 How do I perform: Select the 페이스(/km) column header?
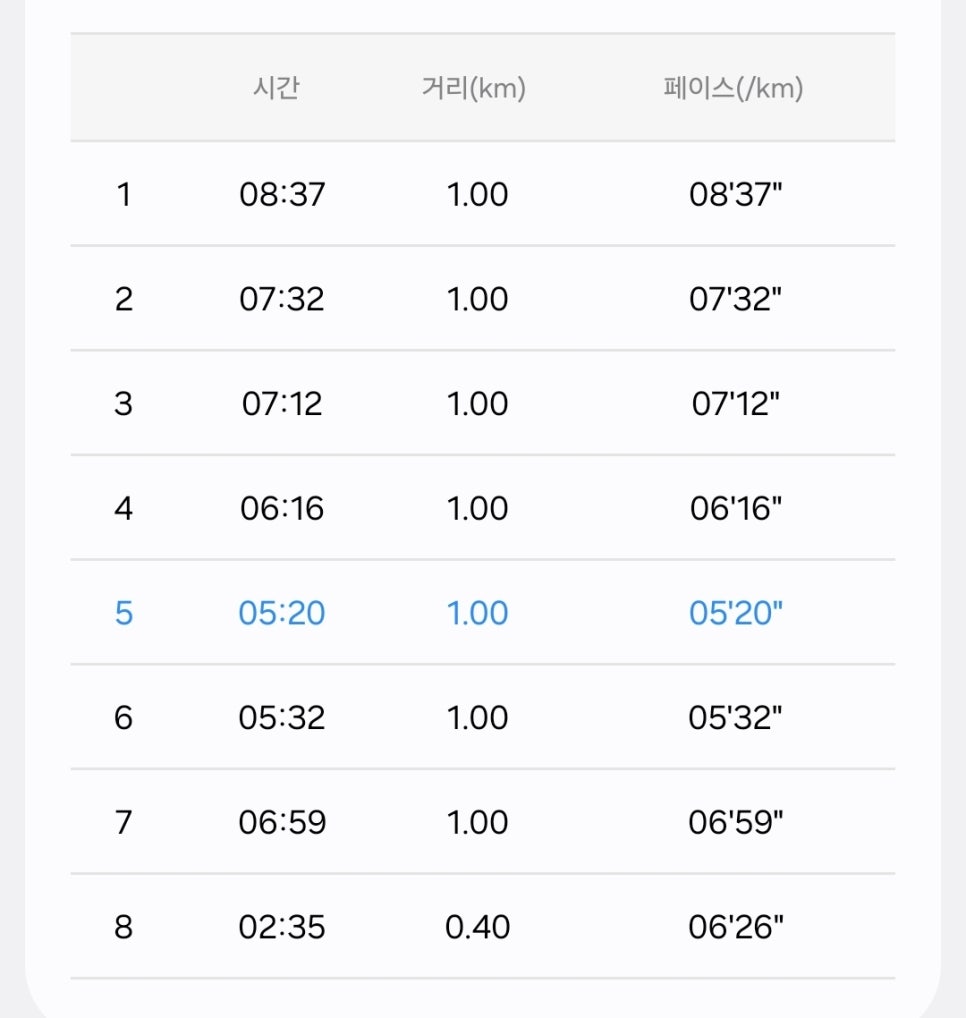734,87
